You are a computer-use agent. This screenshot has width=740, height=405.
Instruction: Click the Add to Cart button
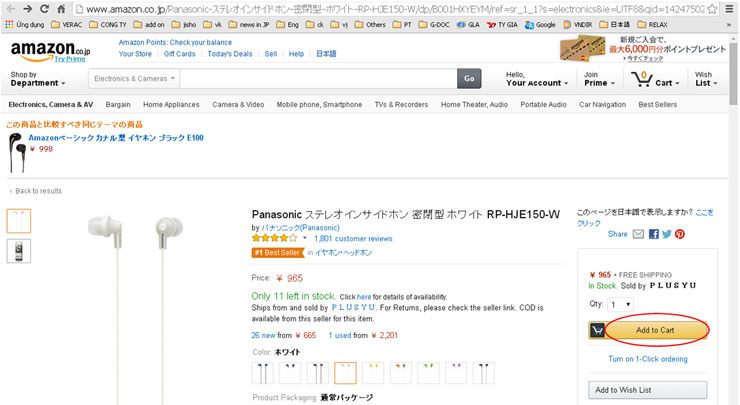pos(655,330)
